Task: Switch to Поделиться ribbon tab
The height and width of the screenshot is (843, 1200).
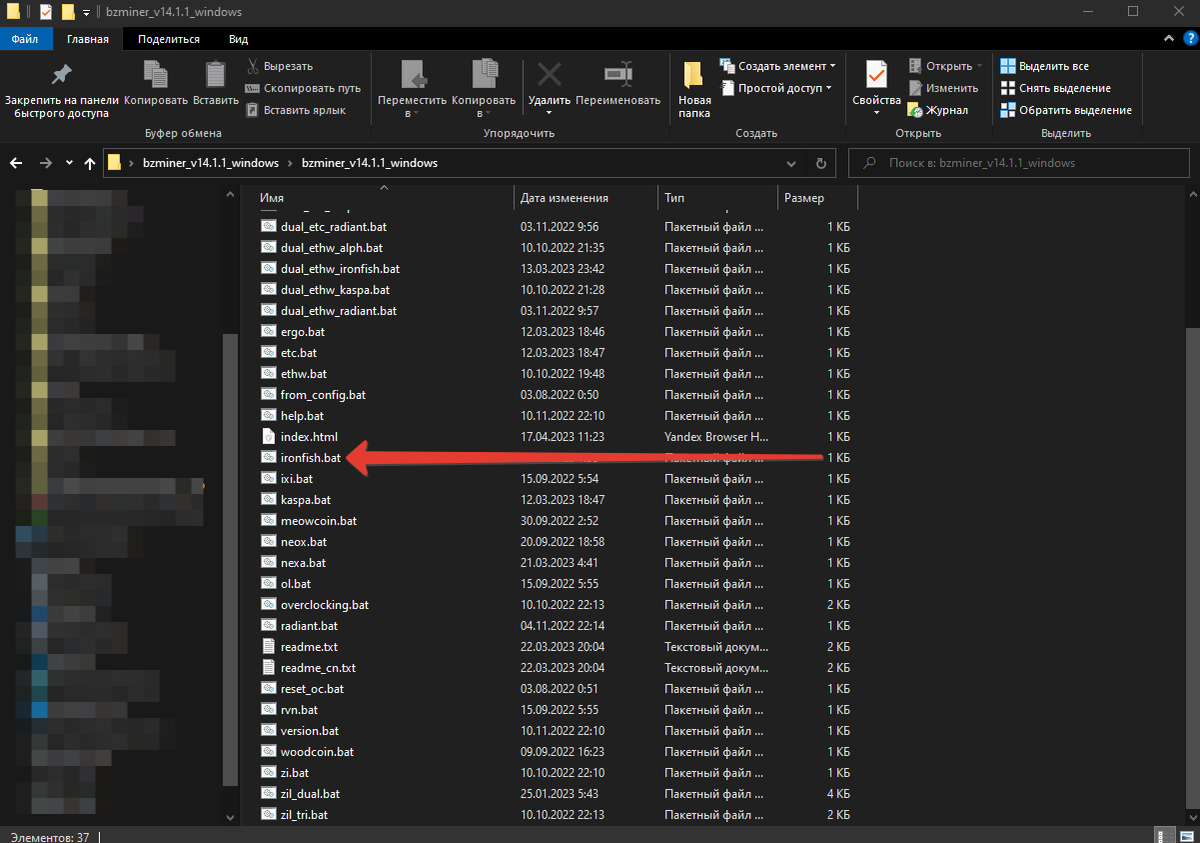Action: click(x=169, y=39)
